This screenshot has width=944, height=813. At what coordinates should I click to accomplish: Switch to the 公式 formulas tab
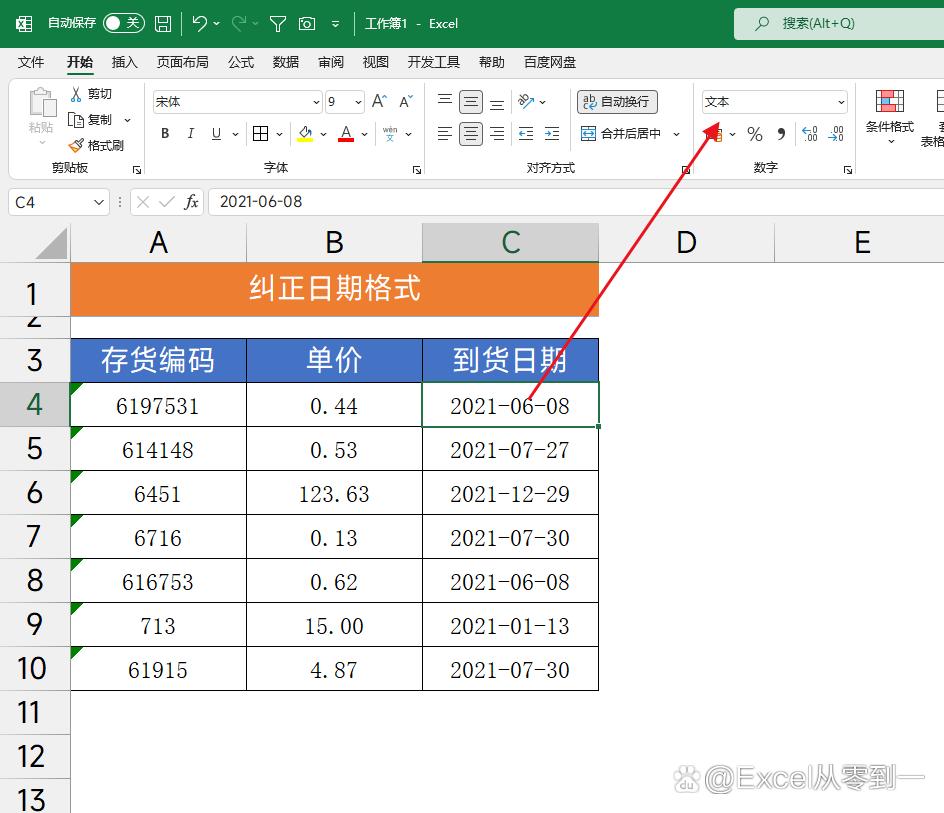pyautogui.click(x=241, y=62)
